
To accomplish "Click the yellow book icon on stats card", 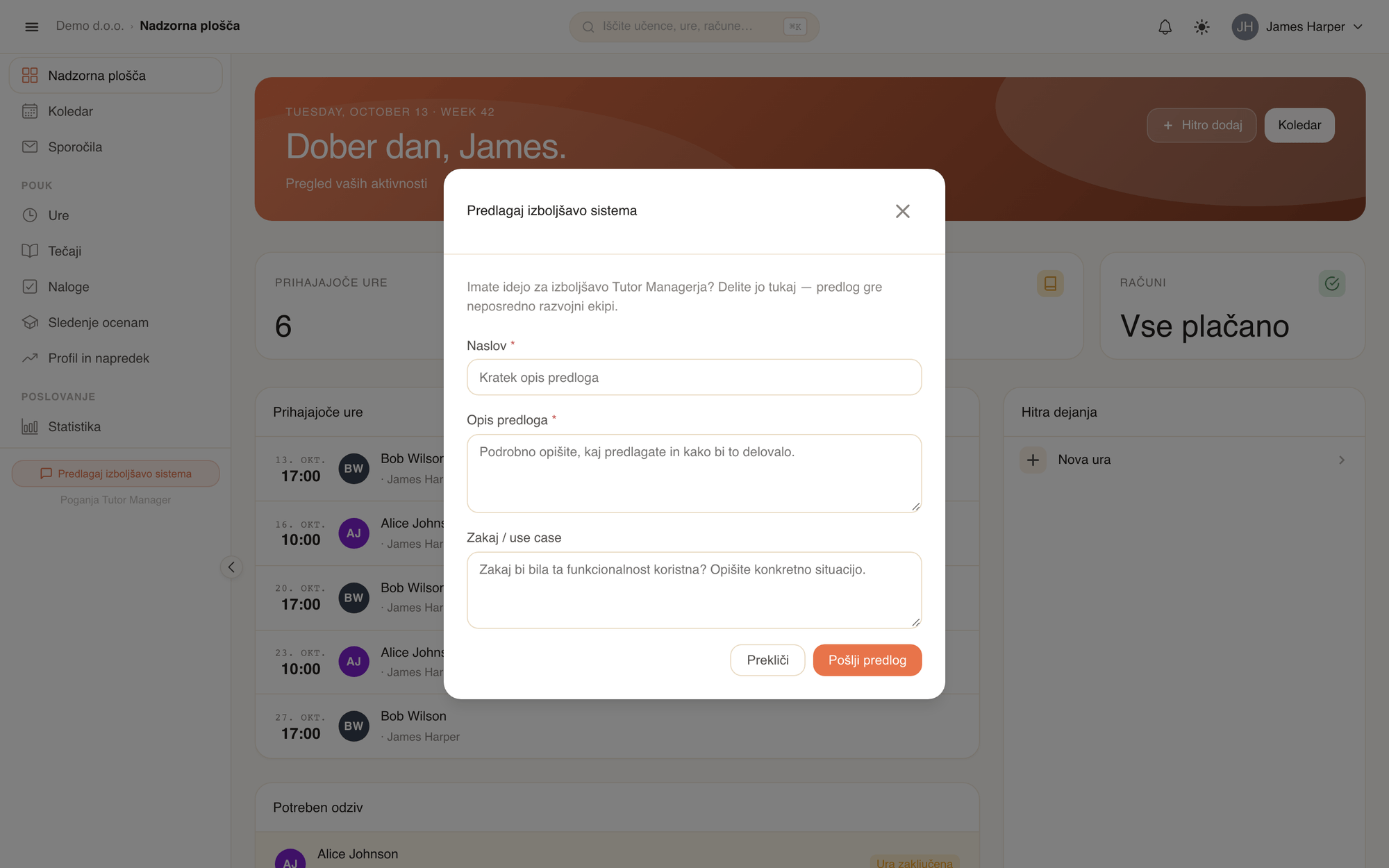I will [1050, 283].
